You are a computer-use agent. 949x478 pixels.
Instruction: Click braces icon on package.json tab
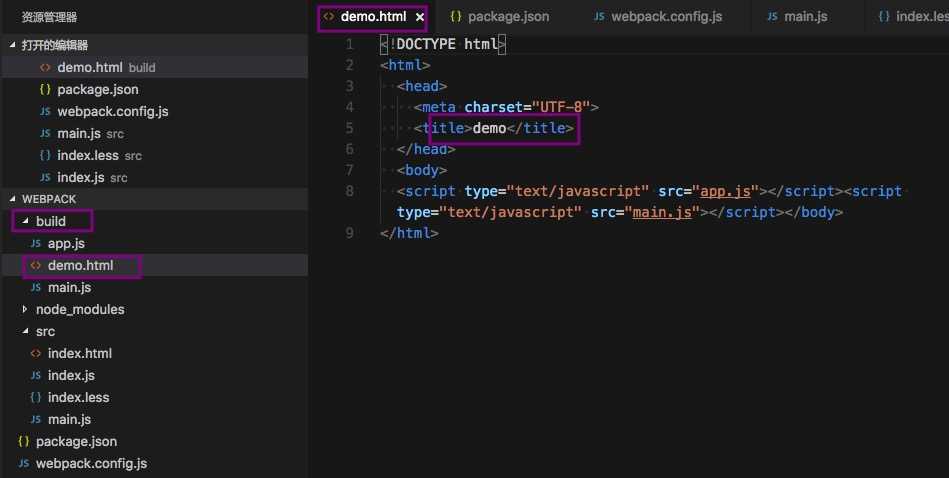point(456,17)
